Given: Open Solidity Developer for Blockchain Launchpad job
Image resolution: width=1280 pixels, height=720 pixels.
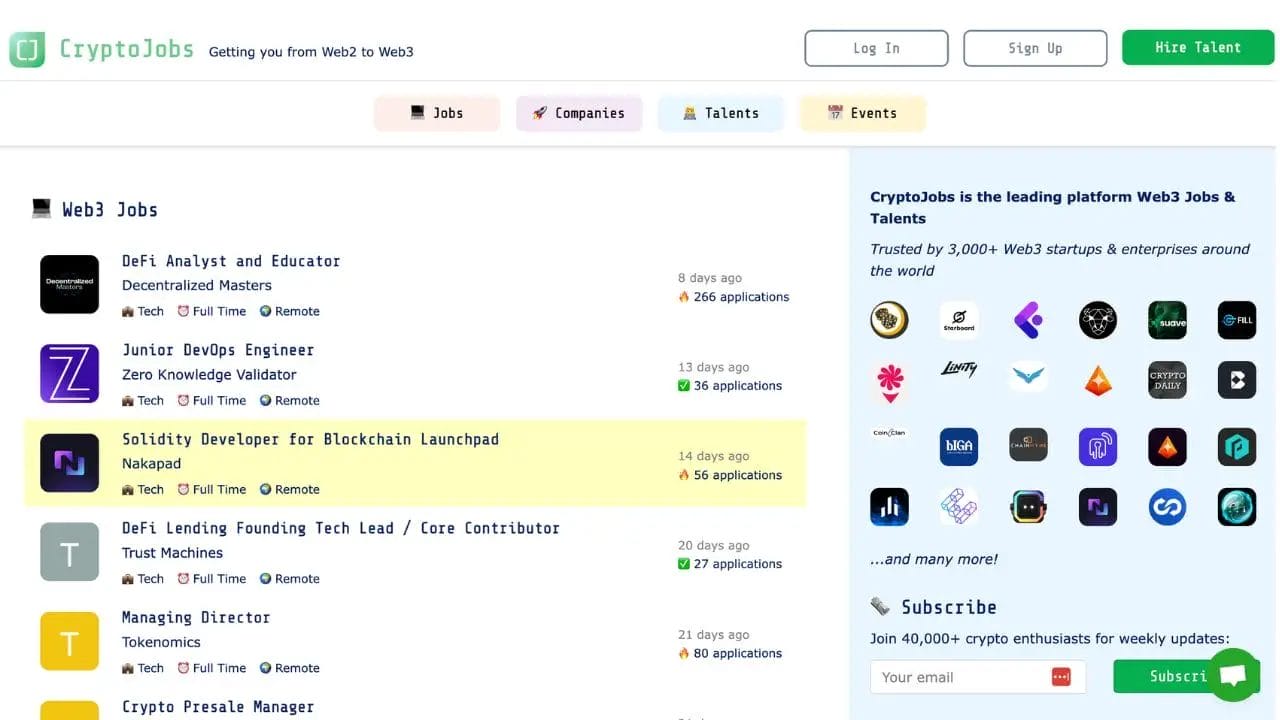Looking at the screenshot, I should (310, 439).
